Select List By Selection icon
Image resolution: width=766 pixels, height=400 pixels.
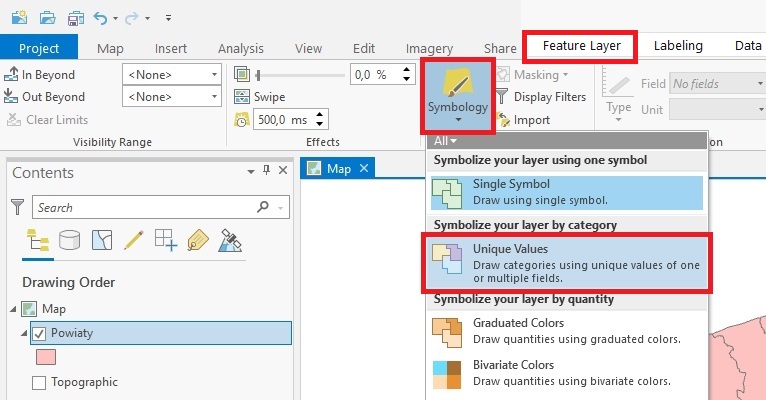pyautogui.click(x=101, y=240)
